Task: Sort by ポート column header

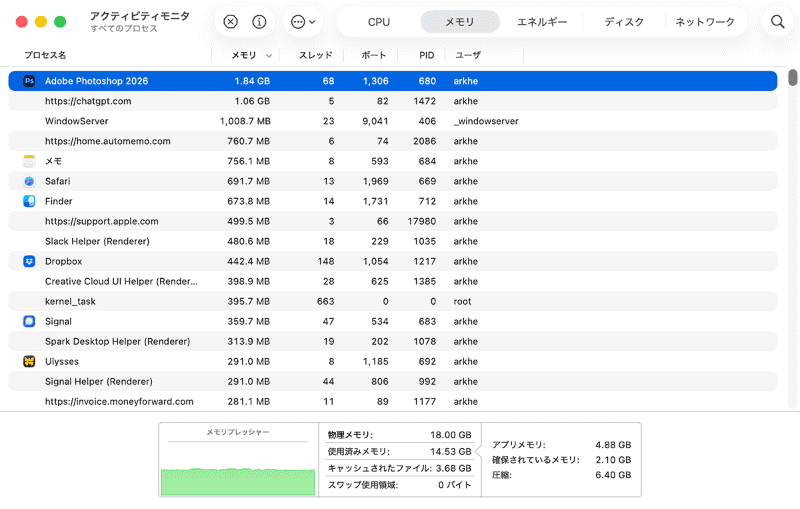Action: pos(373,55)
